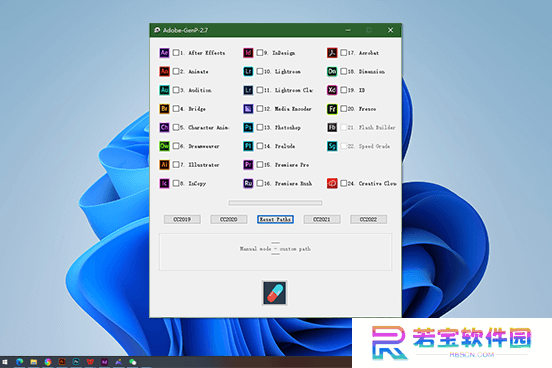Tick the InCopy checkbox

click(x=176, y=183)
